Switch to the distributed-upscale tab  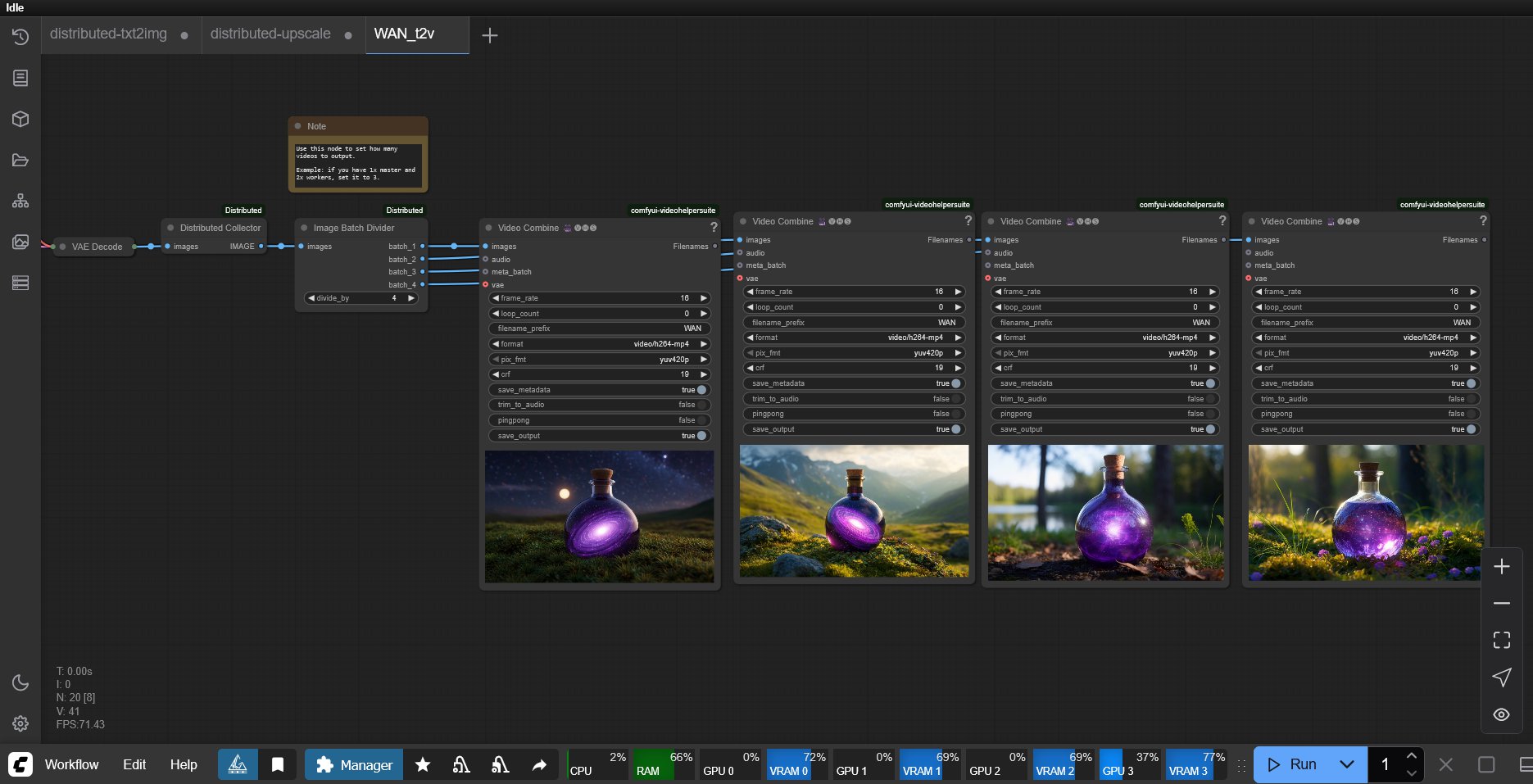[x=270, y=34]
